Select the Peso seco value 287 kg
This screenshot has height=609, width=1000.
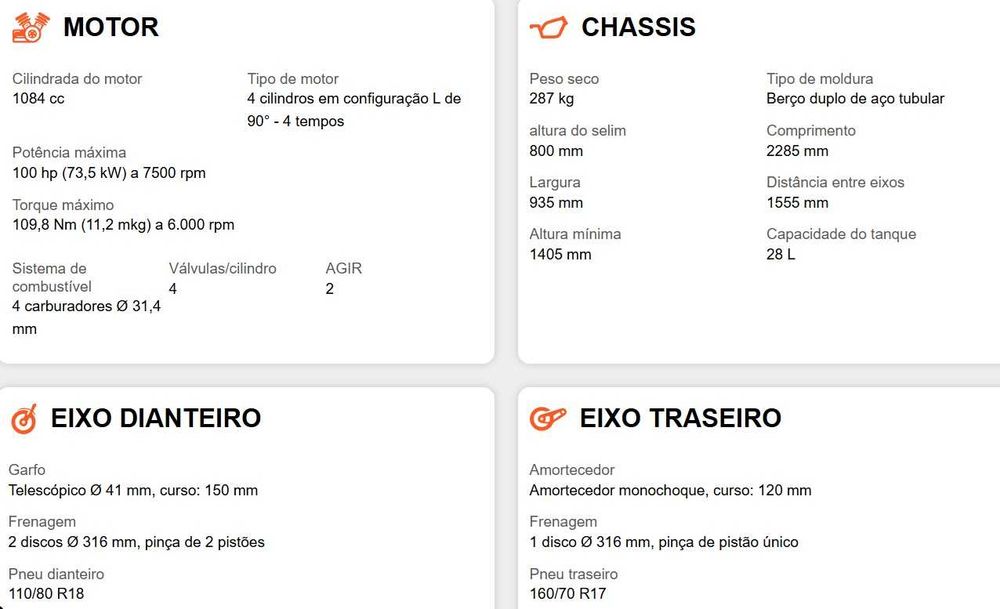coord(552,98)
